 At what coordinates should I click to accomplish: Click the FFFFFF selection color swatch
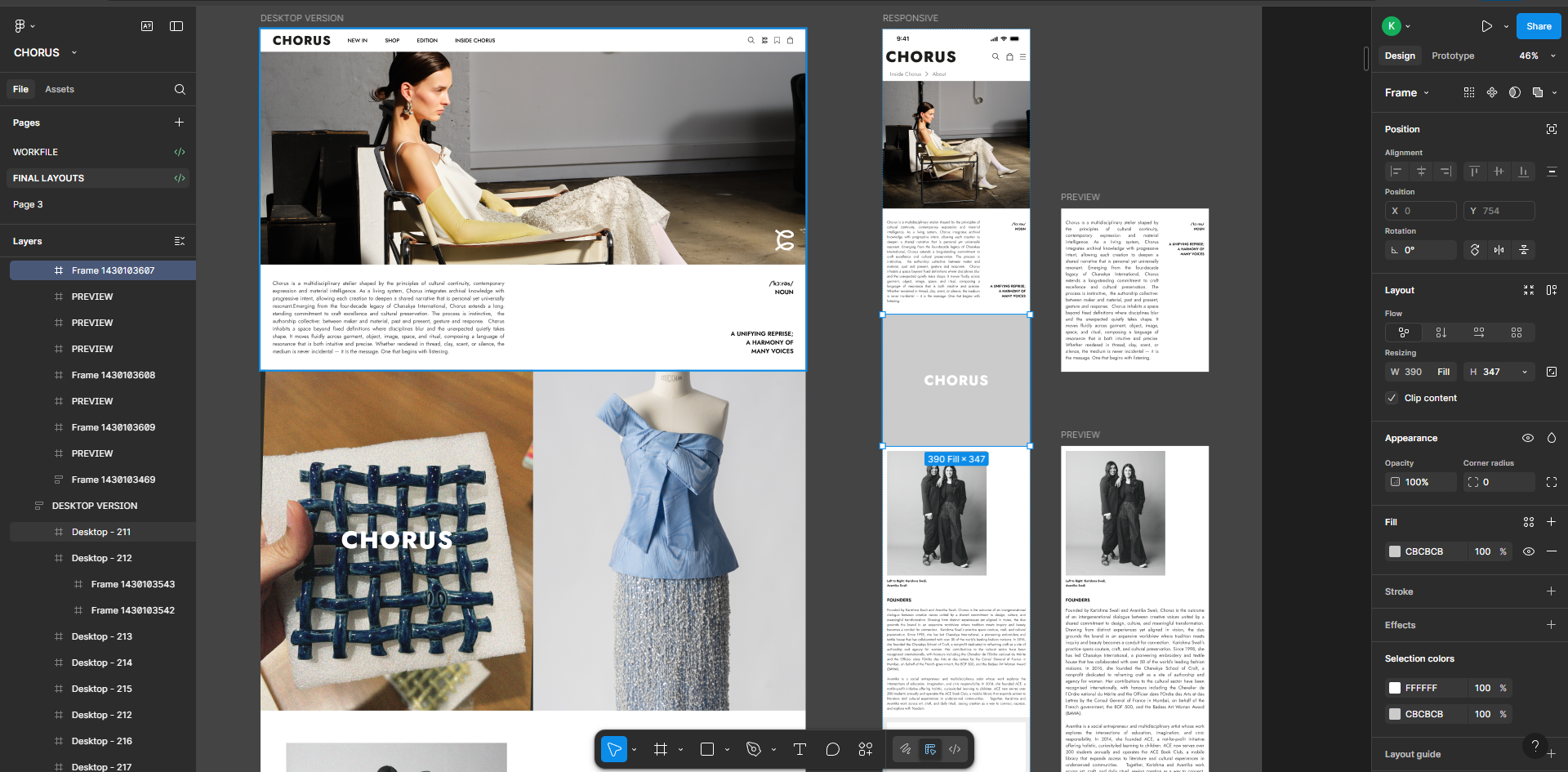point(1395,688)
